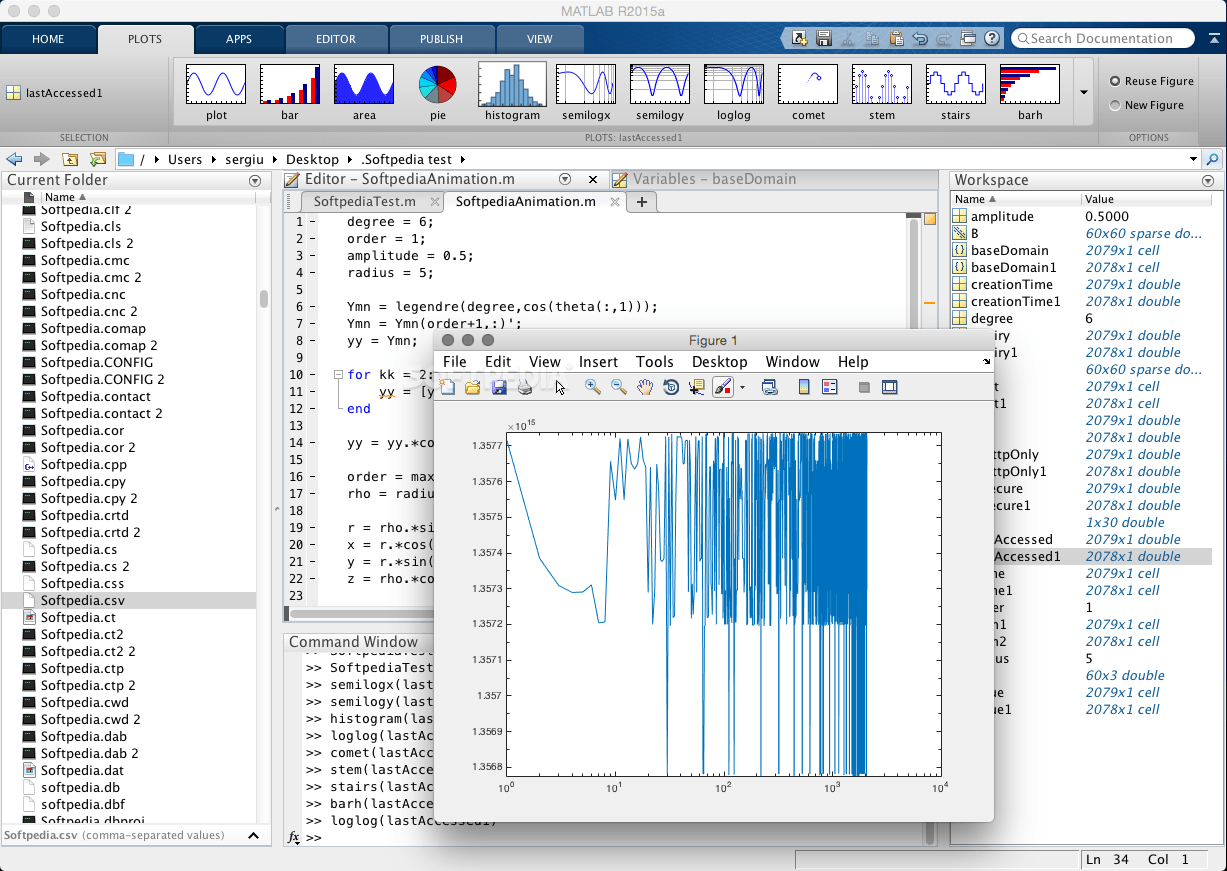Click Undo arrow in MATLAB quick access toolbar

(920, 38)
